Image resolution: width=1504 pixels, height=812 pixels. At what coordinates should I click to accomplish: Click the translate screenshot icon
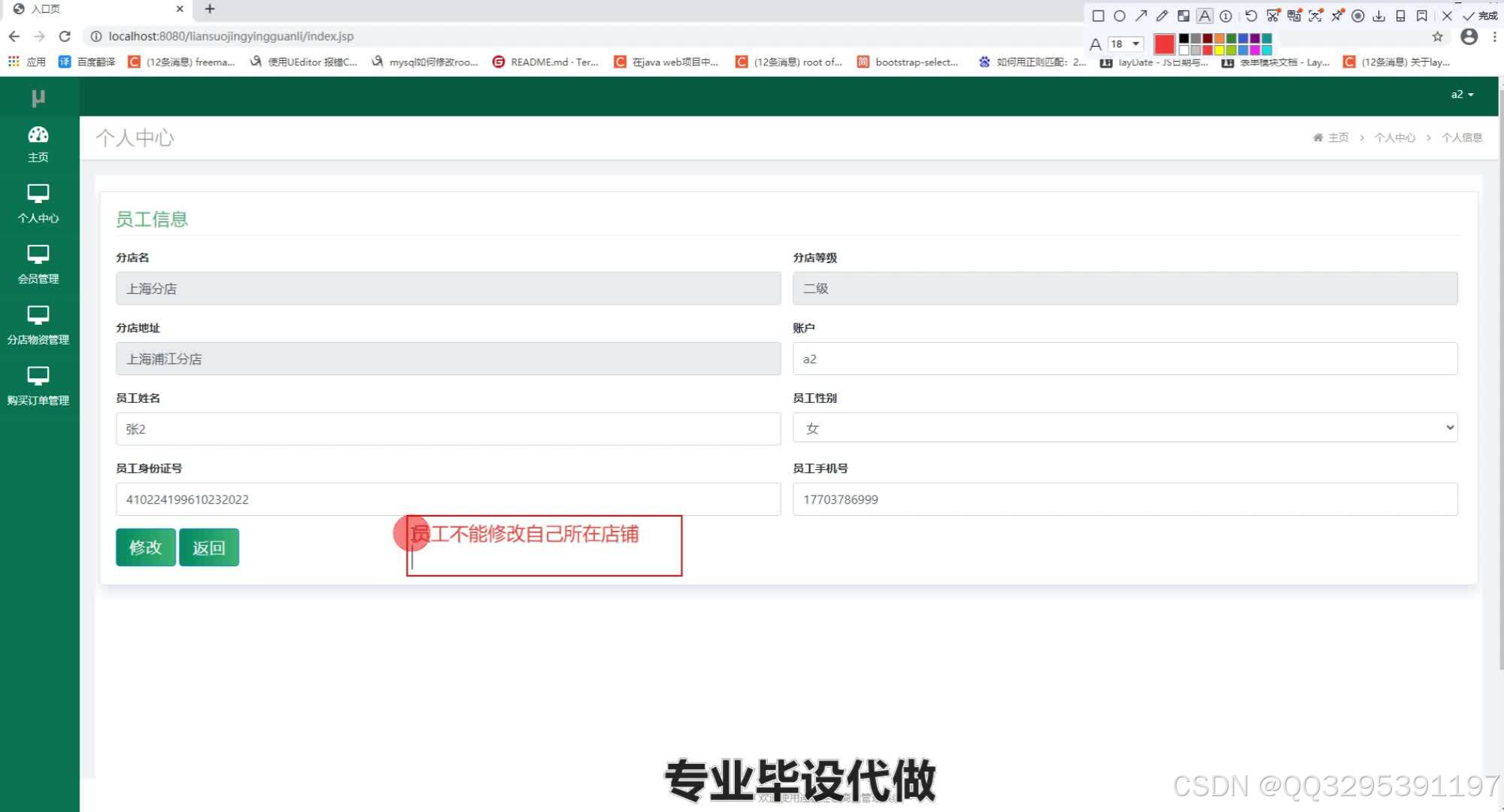coord(1294,16)
